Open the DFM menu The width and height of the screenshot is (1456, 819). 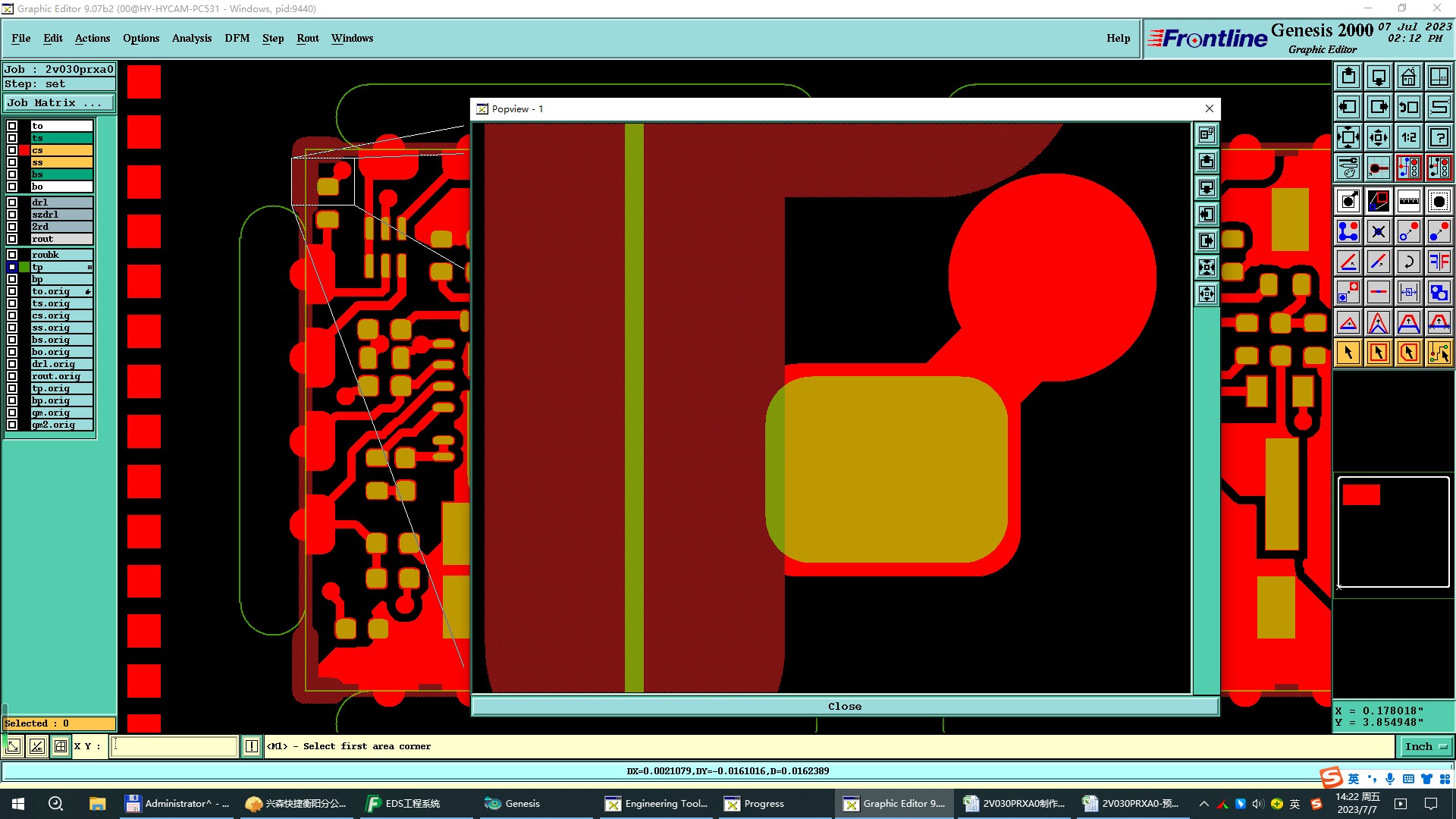click(237, 38)
